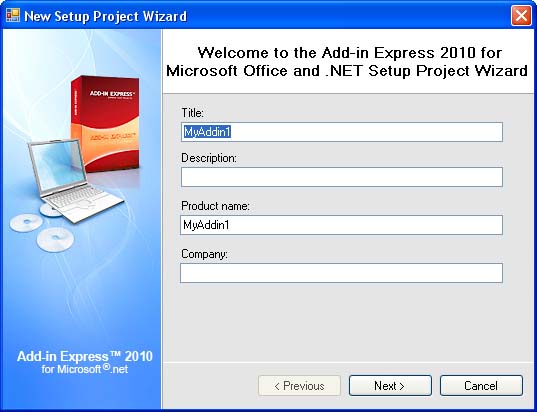The image size is (537, 412).
Task: Close the New Setup Project Wizard window
Action: point(521,15)
